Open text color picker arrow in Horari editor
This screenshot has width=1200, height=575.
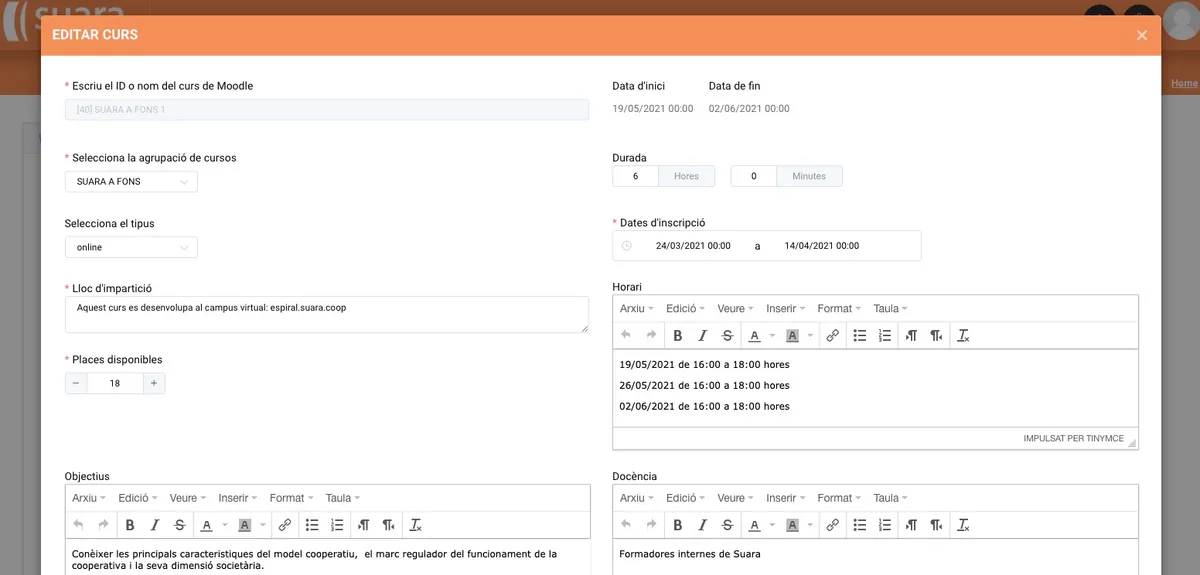[x=772, y=336]
